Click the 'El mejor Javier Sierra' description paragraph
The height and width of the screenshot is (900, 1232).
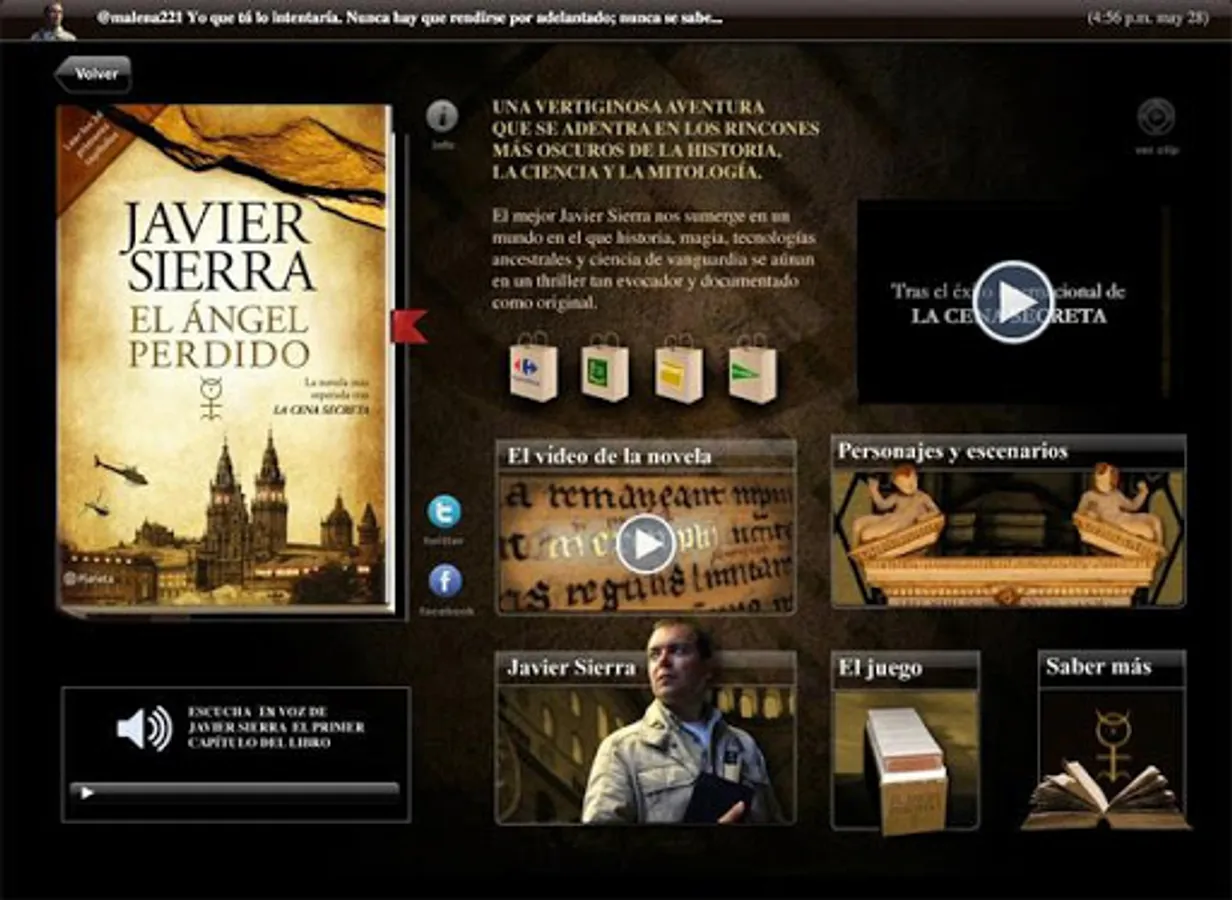pos(653,259)
